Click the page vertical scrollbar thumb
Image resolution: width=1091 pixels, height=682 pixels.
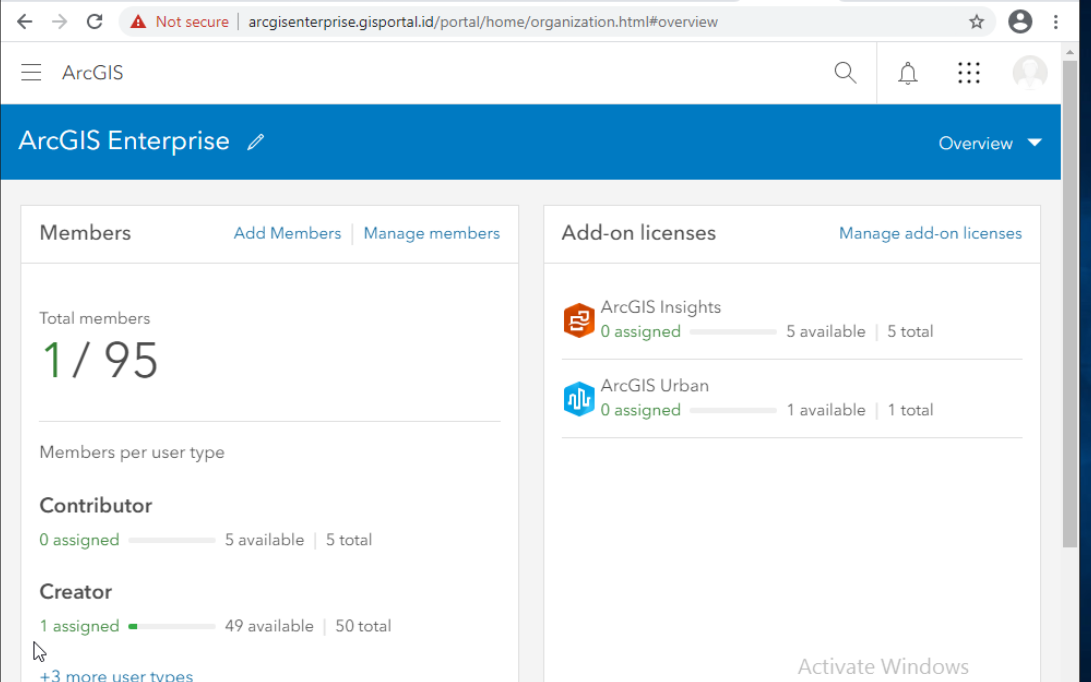tap(1070, 305)
